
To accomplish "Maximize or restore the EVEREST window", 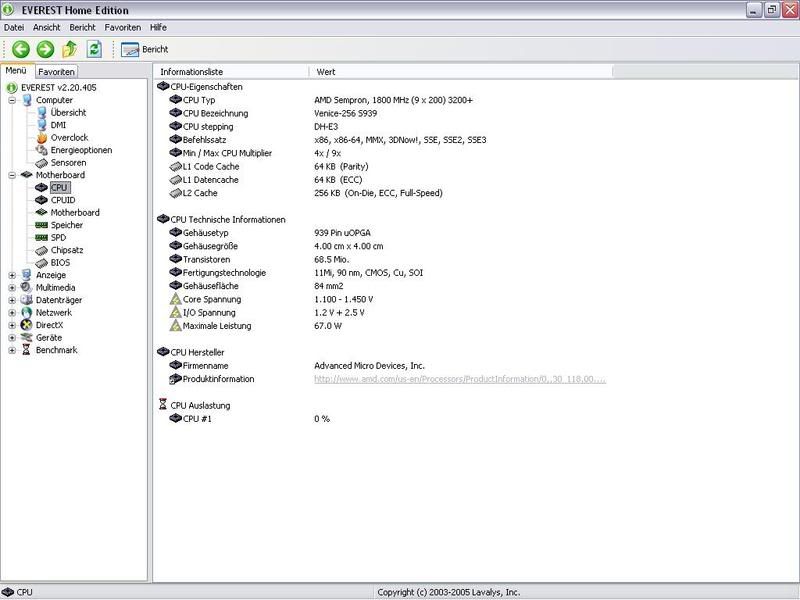I will point(772,10).
